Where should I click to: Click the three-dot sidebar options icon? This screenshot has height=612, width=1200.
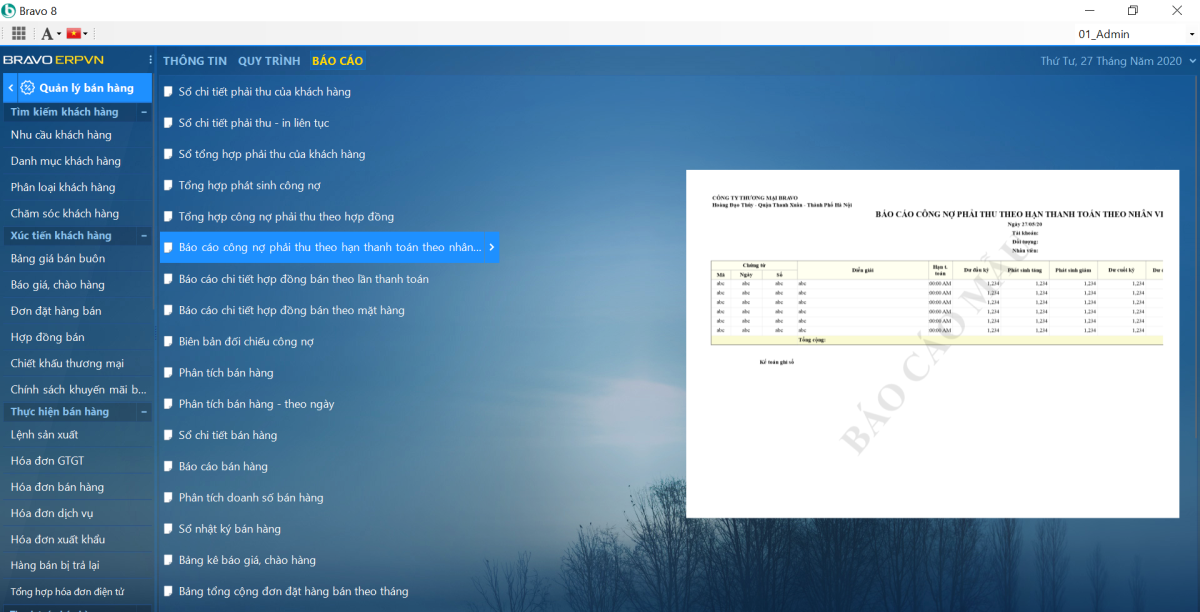point(150,60)
